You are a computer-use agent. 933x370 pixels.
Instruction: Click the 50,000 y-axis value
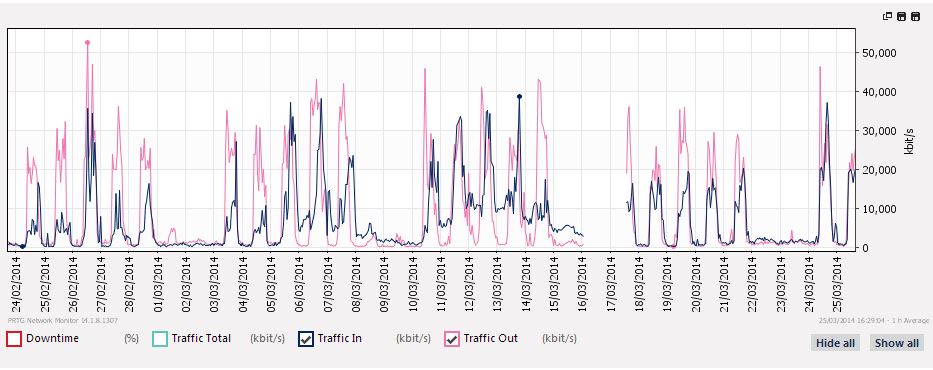(879, 52)
